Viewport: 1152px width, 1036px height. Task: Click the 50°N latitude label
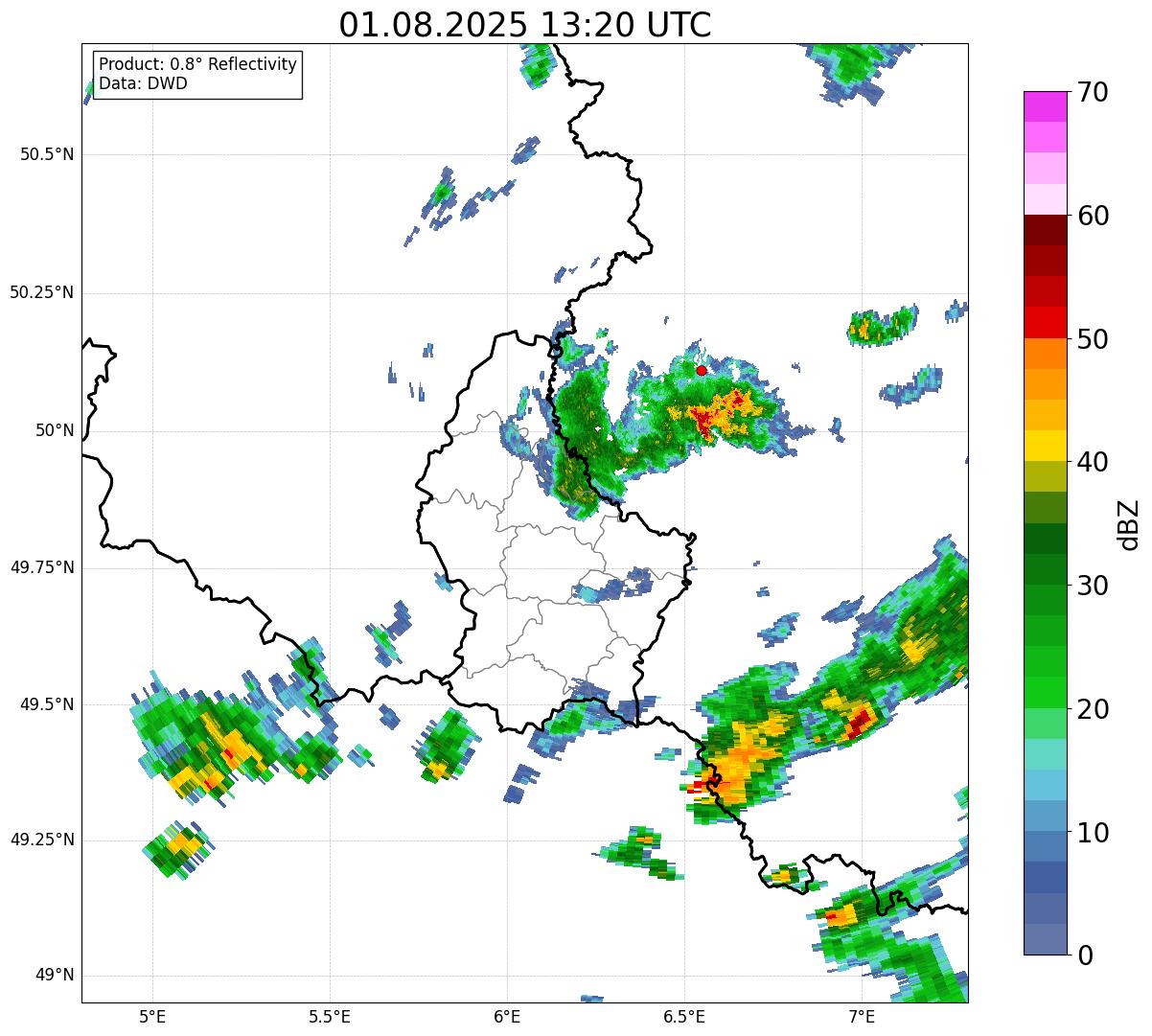click(x=55, y=430)
